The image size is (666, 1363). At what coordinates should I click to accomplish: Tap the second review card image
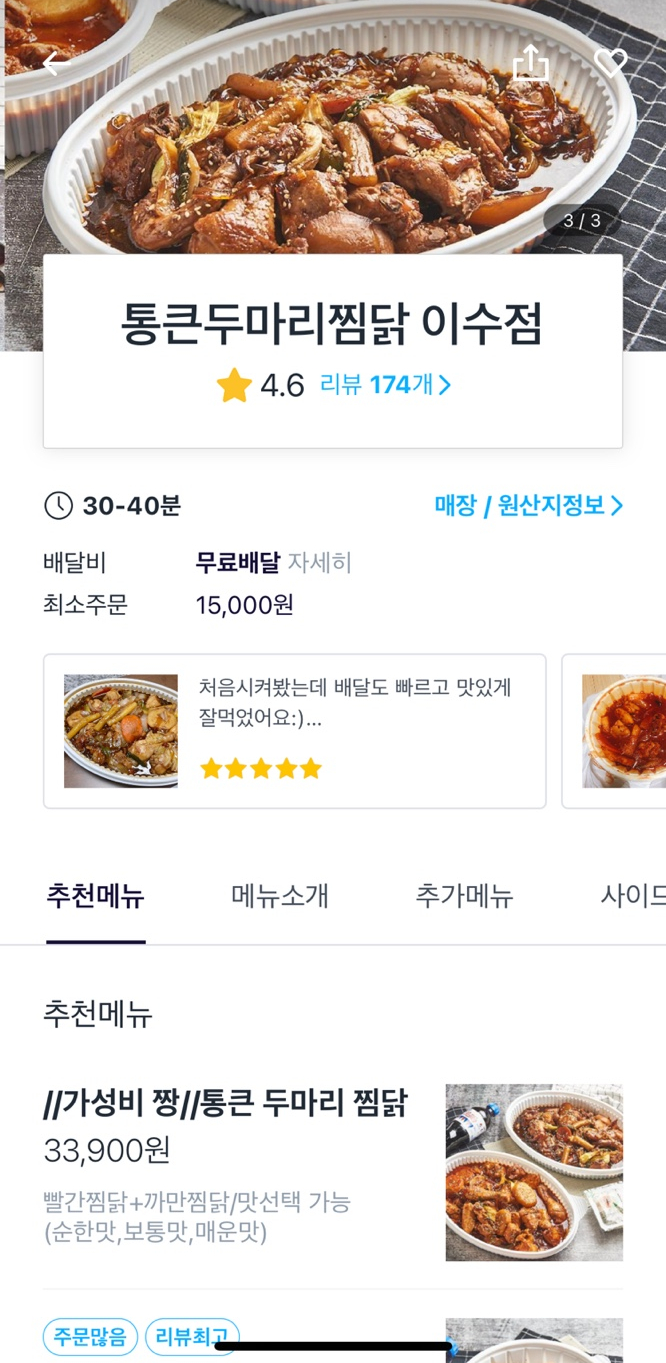click(x=624, y=731)
